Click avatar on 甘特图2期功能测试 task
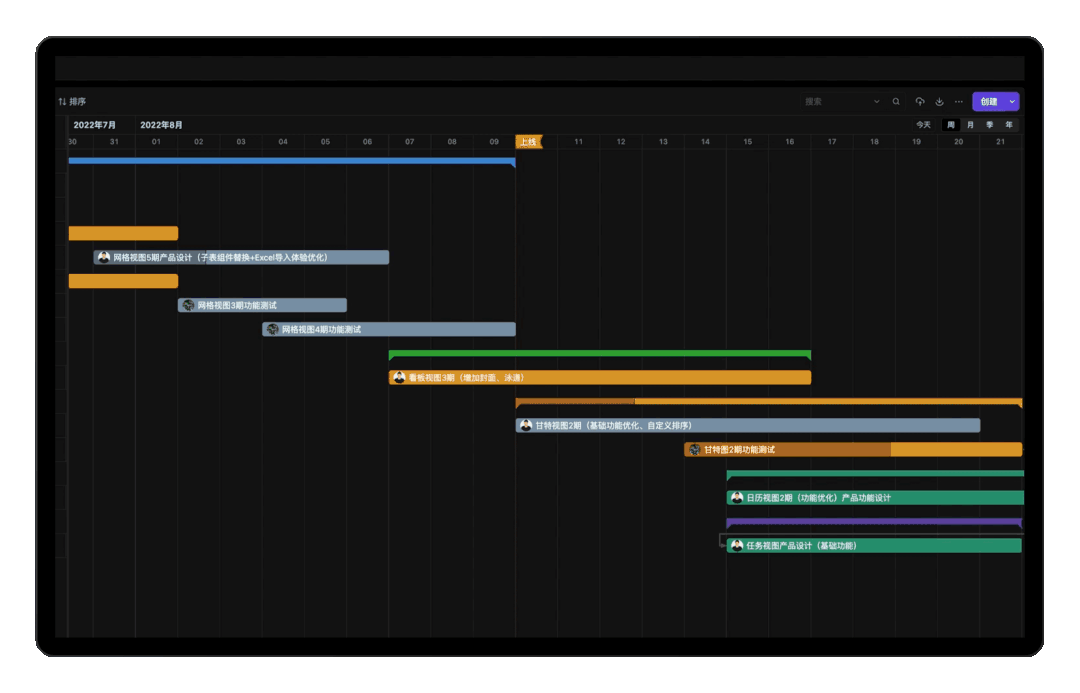This screenshot has width=1080, height=693. (694, 450)
